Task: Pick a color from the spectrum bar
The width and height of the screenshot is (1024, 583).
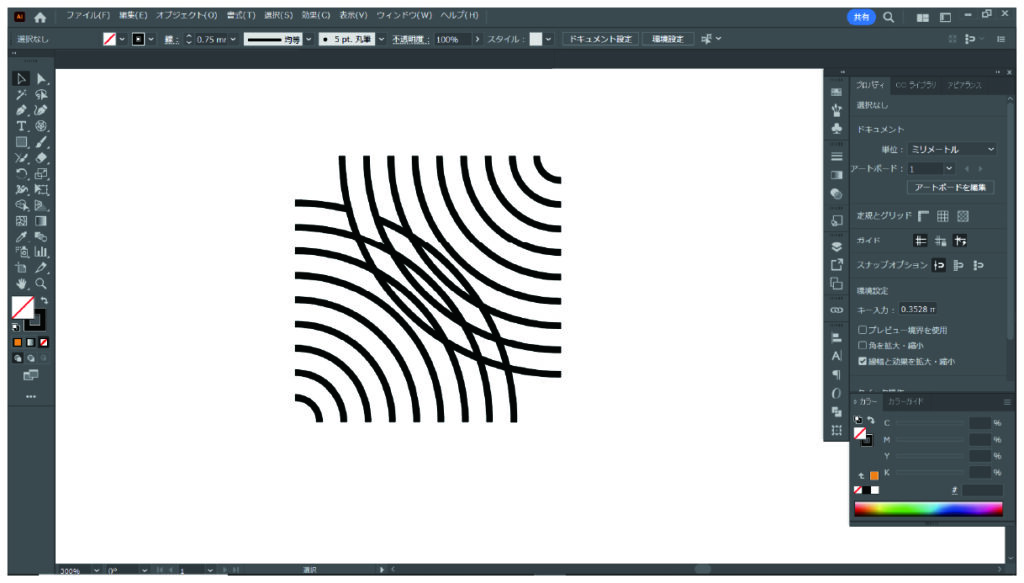Action: 928,509
